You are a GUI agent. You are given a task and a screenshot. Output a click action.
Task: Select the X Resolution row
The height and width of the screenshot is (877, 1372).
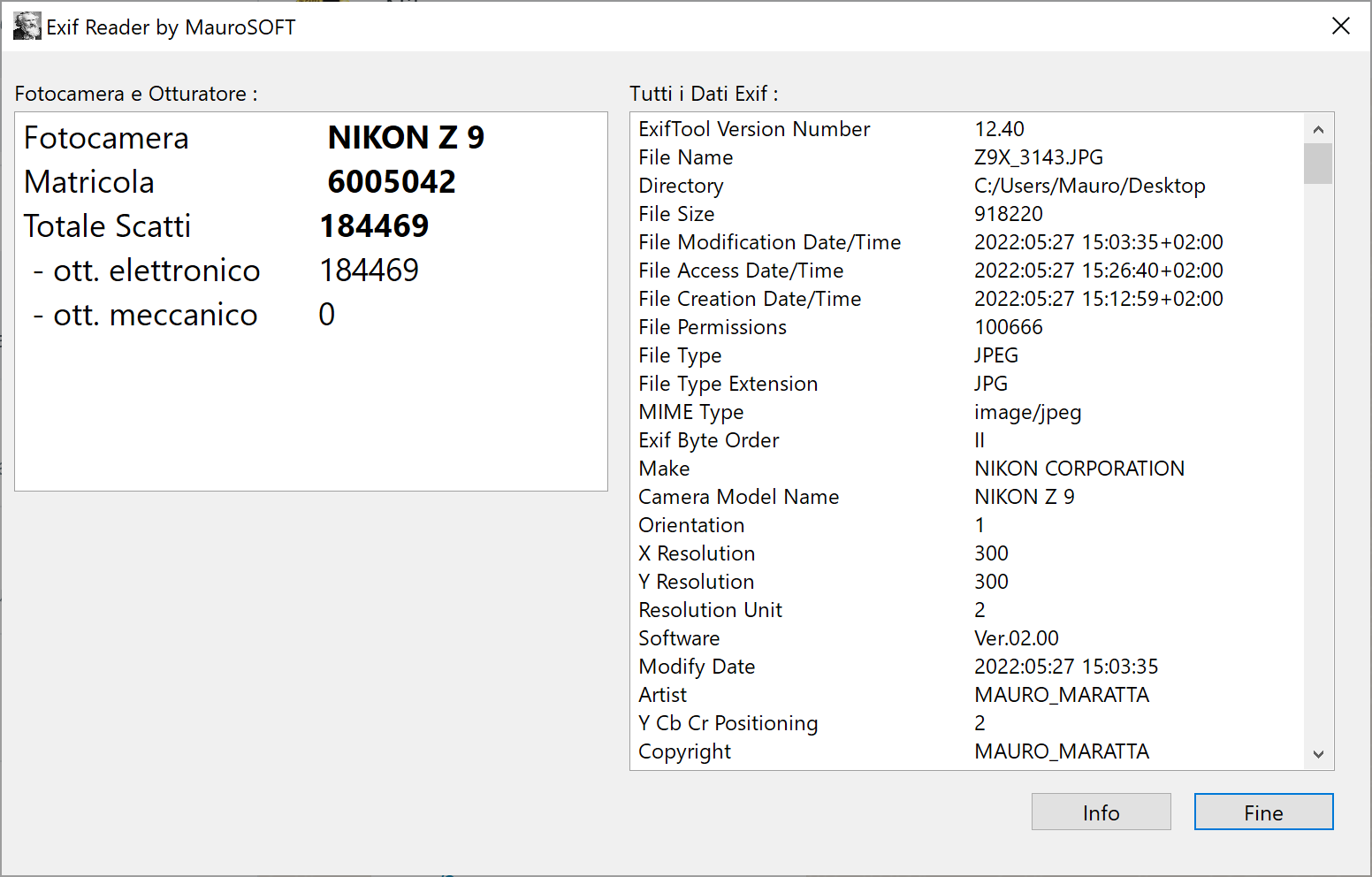click(967, 553)
